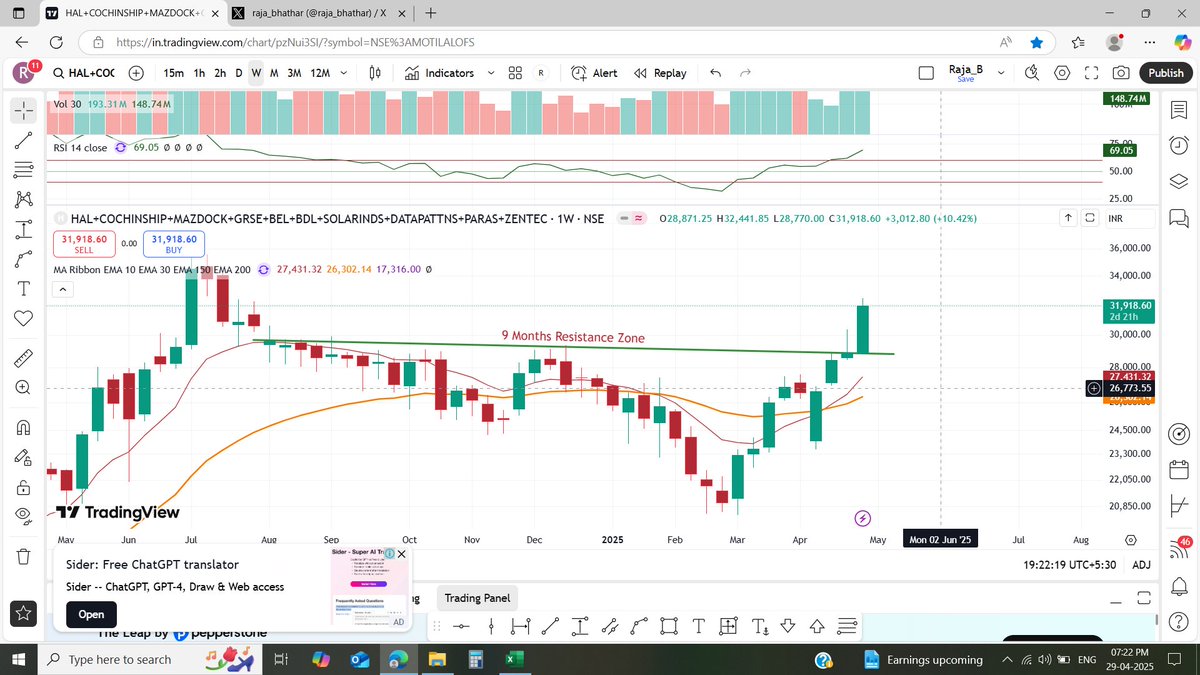Toggle stay in drawing mode pencil-lock
Viewport: 1200px width, 675px height.
(x=25, y=457)
